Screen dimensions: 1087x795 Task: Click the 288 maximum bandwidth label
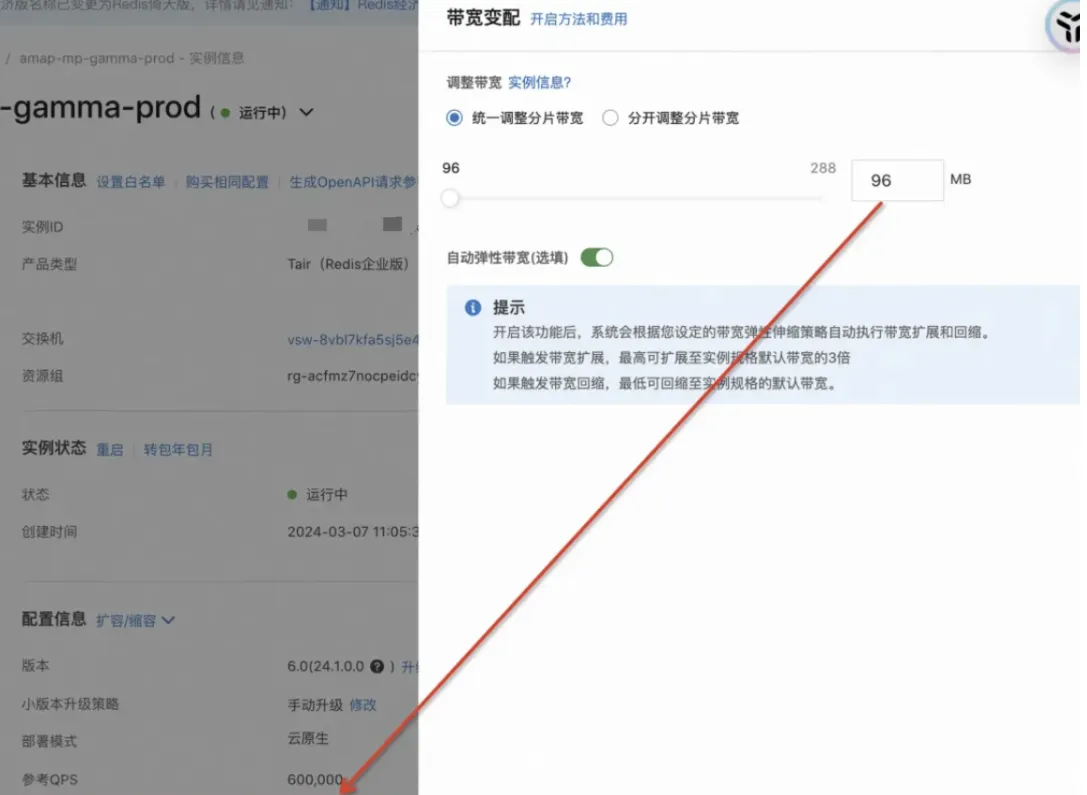(823, 168)
